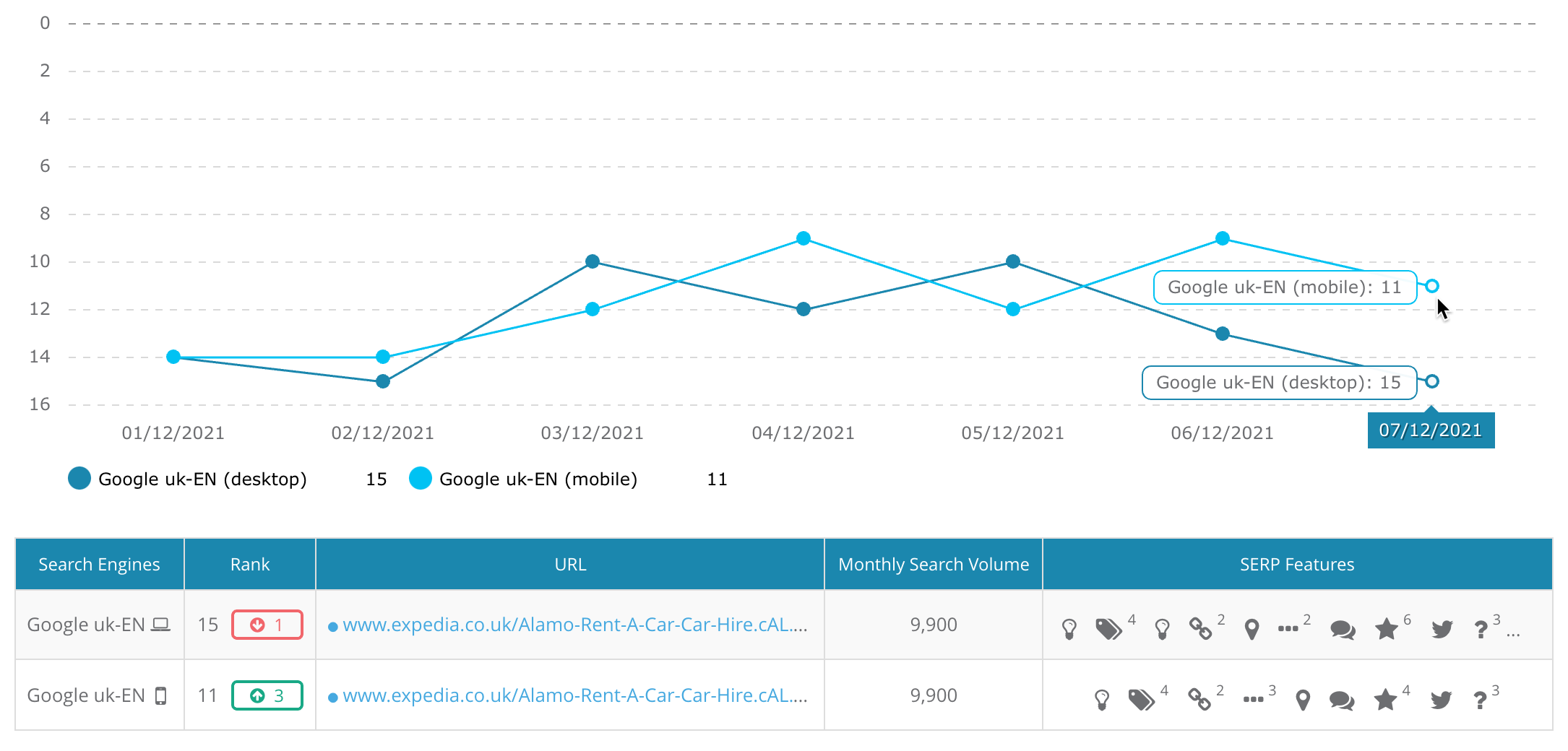Click the chat bubbles SERP feature icon in desktop row
This screenshot has height=751, width=1568.
[1344, 628]
